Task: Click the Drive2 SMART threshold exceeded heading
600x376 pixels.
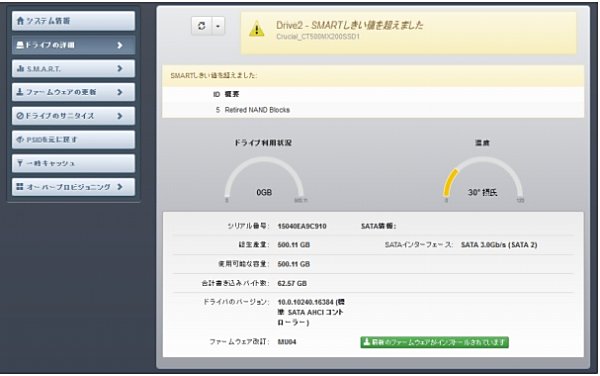Action: coord(350,25)
